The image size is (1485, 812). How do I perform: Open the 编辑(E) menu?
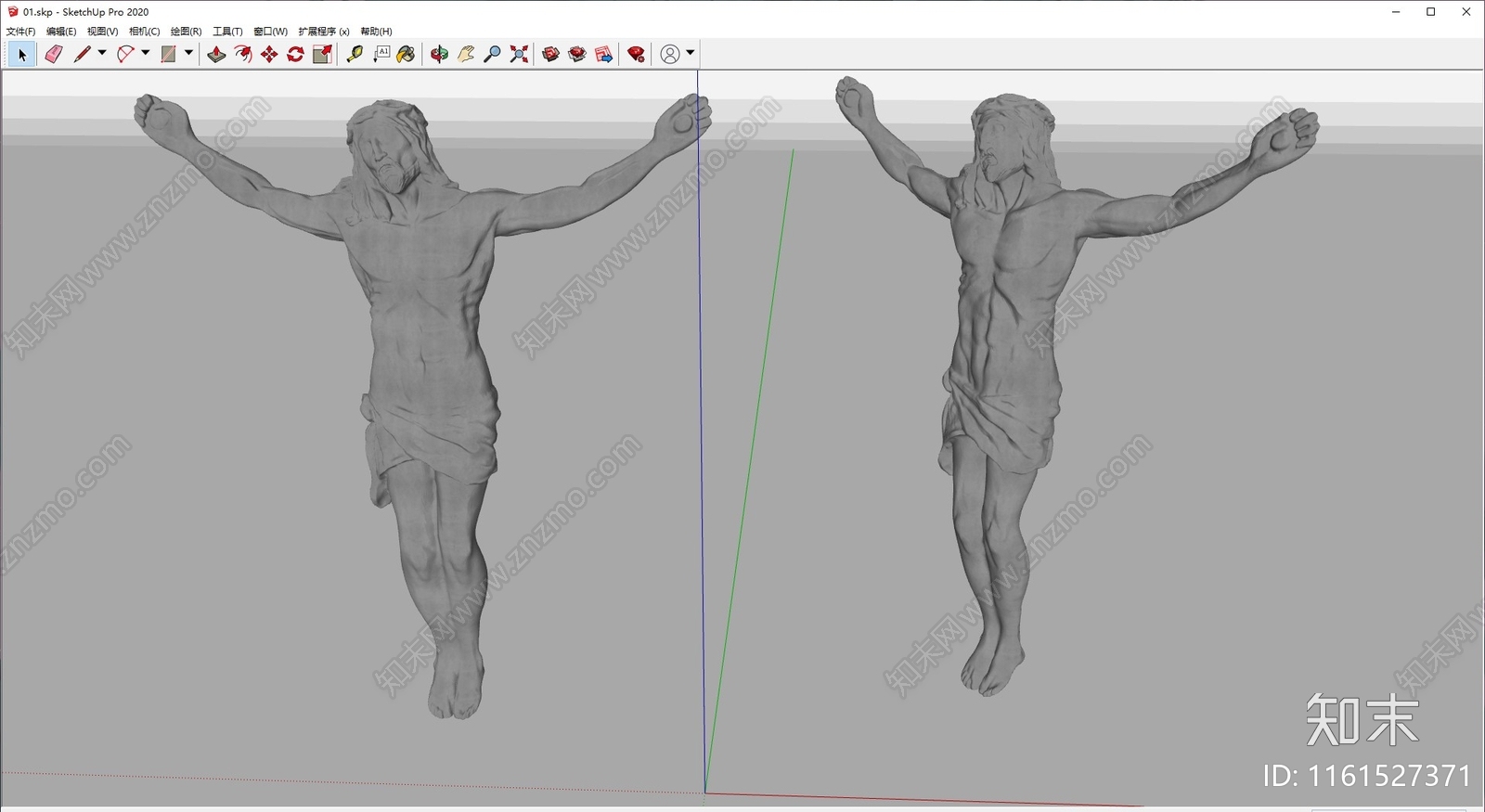tap(61, 32)
